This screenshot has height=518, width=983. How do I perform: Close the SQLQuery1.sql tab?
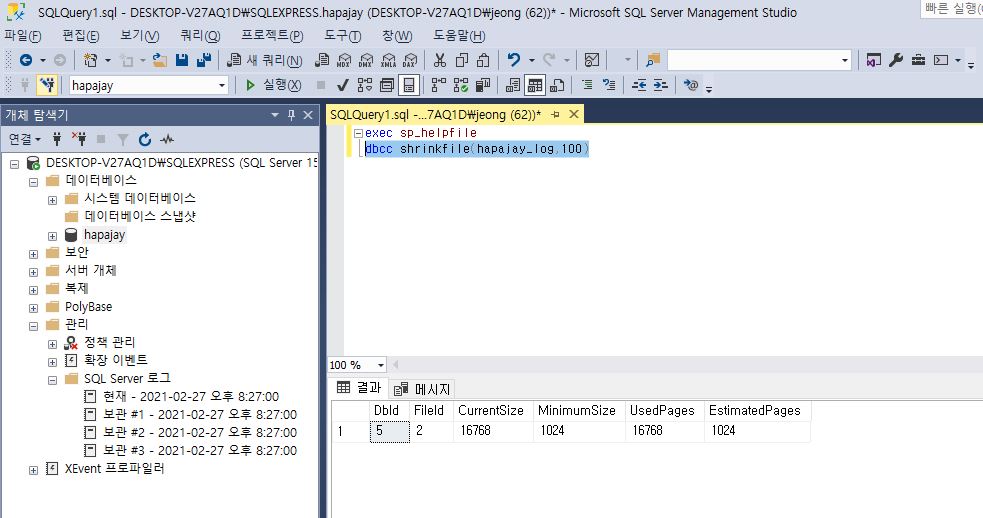click(574, 114)
